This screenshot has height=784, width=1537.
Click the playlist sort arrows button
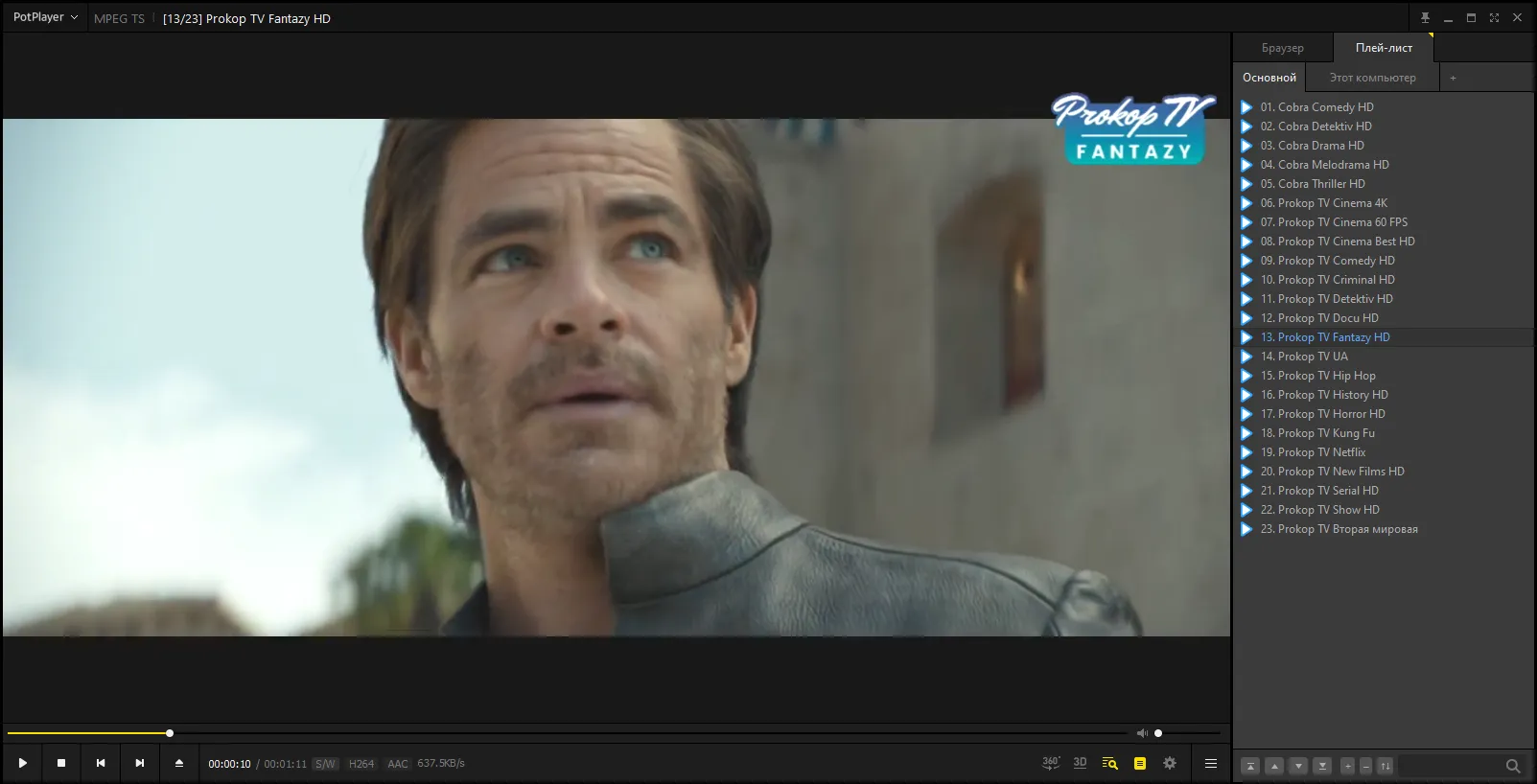[1386, 766]
